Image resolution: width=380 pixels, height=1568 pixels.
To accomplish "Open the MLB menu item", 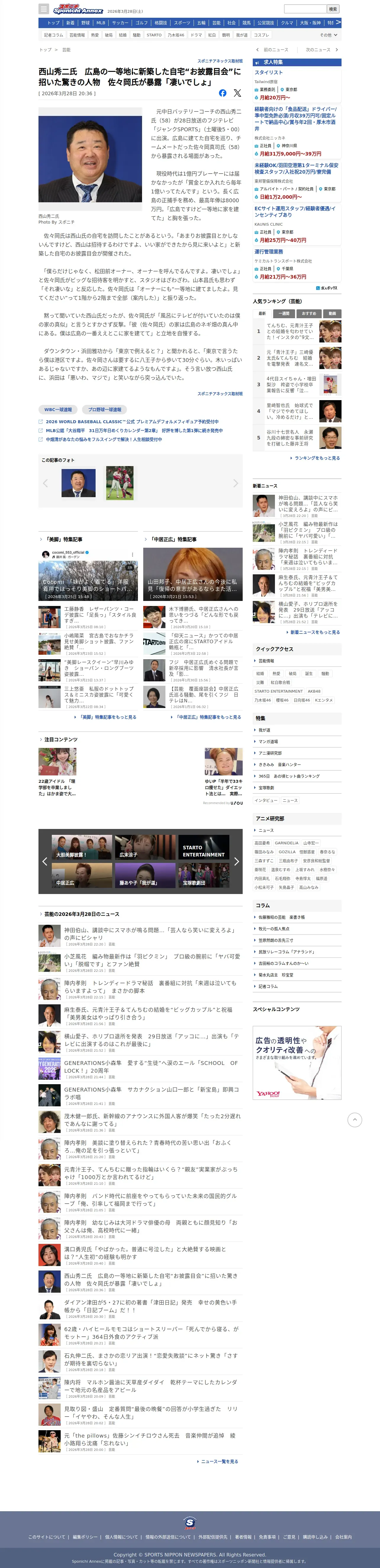I will 101,22.
